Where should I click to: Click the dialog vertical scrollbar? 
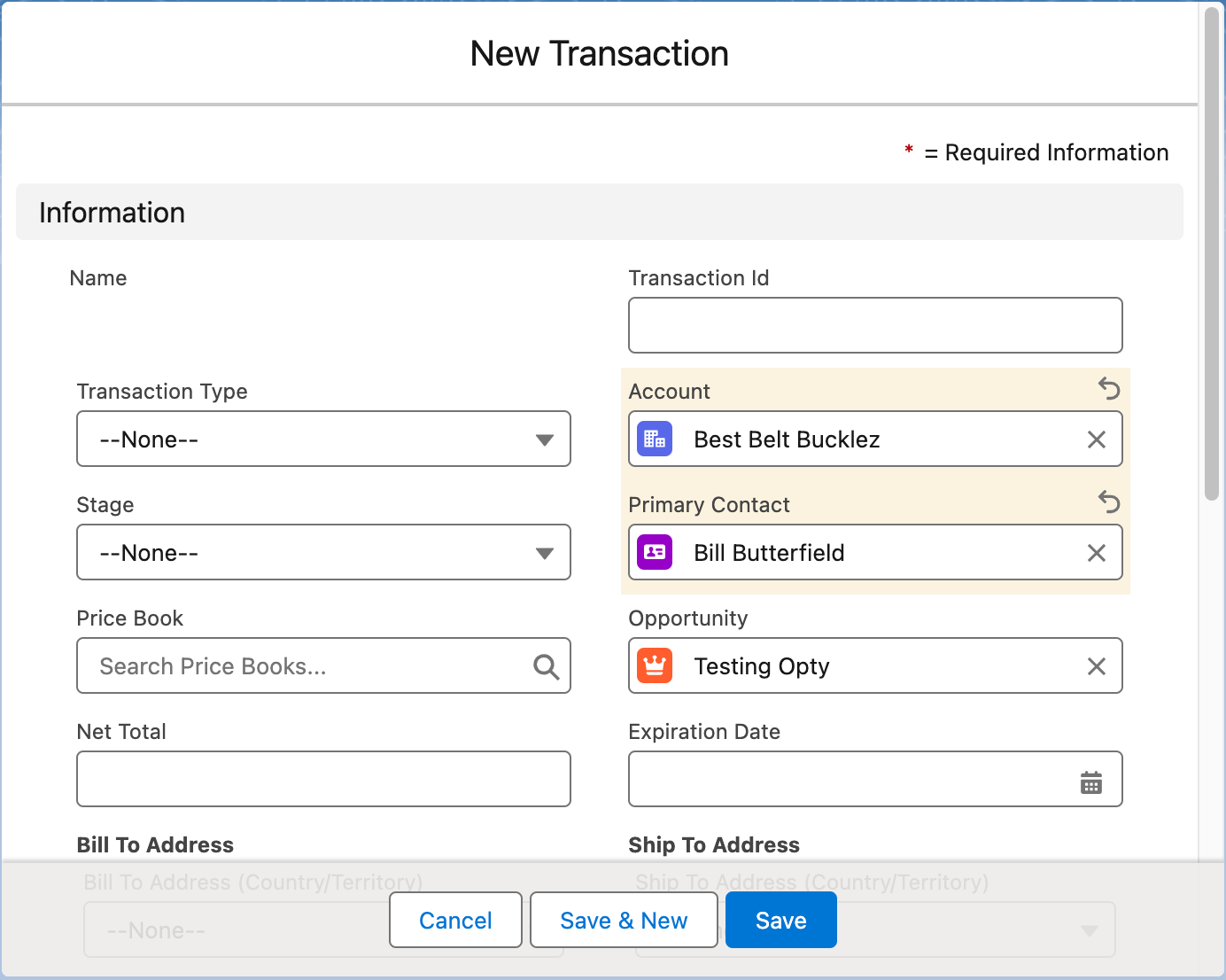(1212, 254)
